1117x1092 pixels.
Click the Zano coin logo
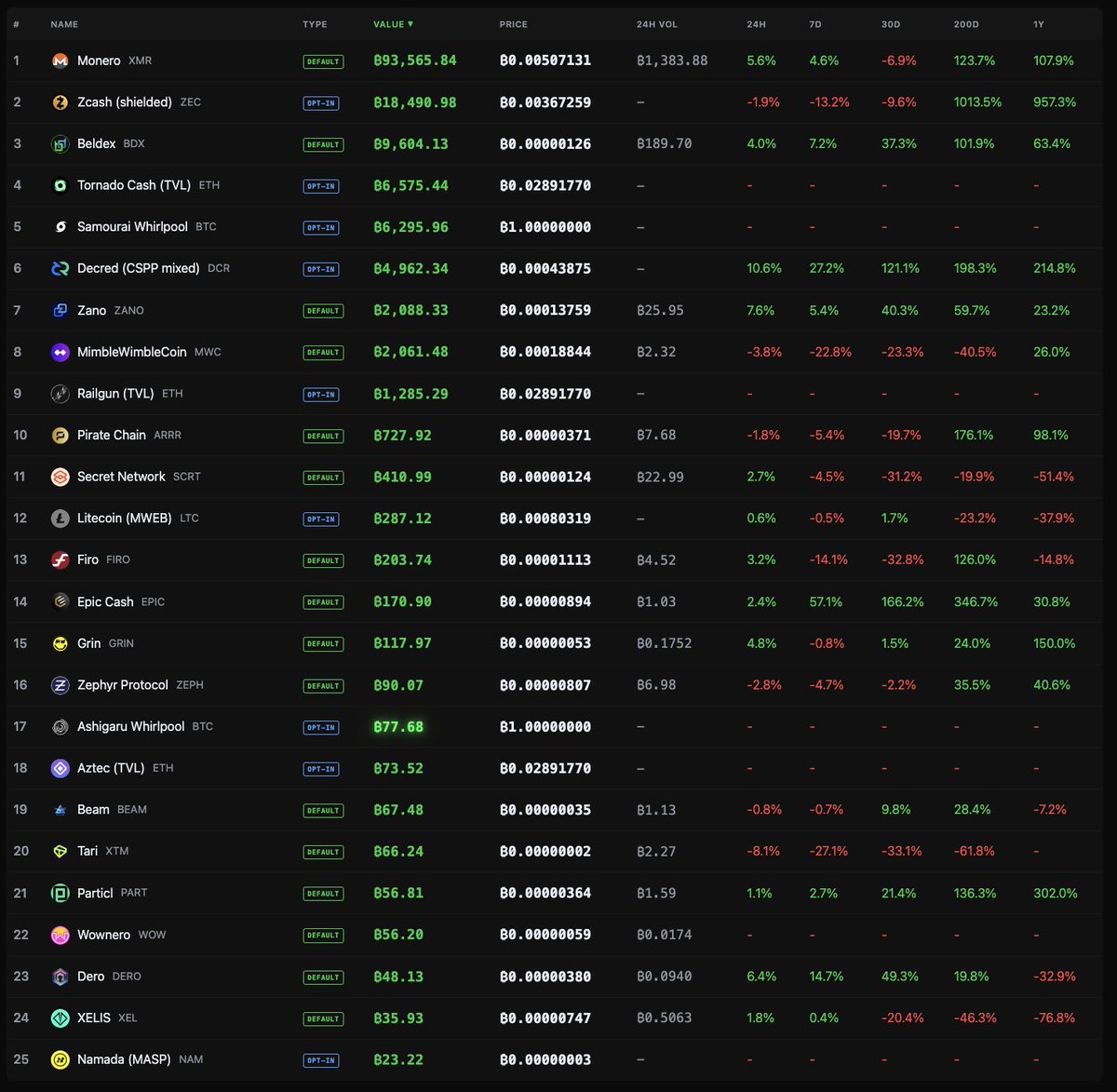click(x=60, y=310)
